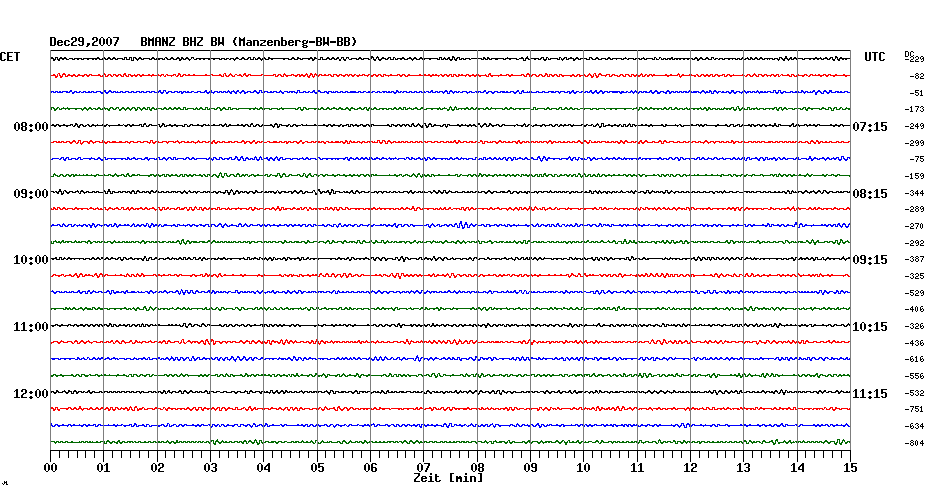Click minute tick label 05

317,468
